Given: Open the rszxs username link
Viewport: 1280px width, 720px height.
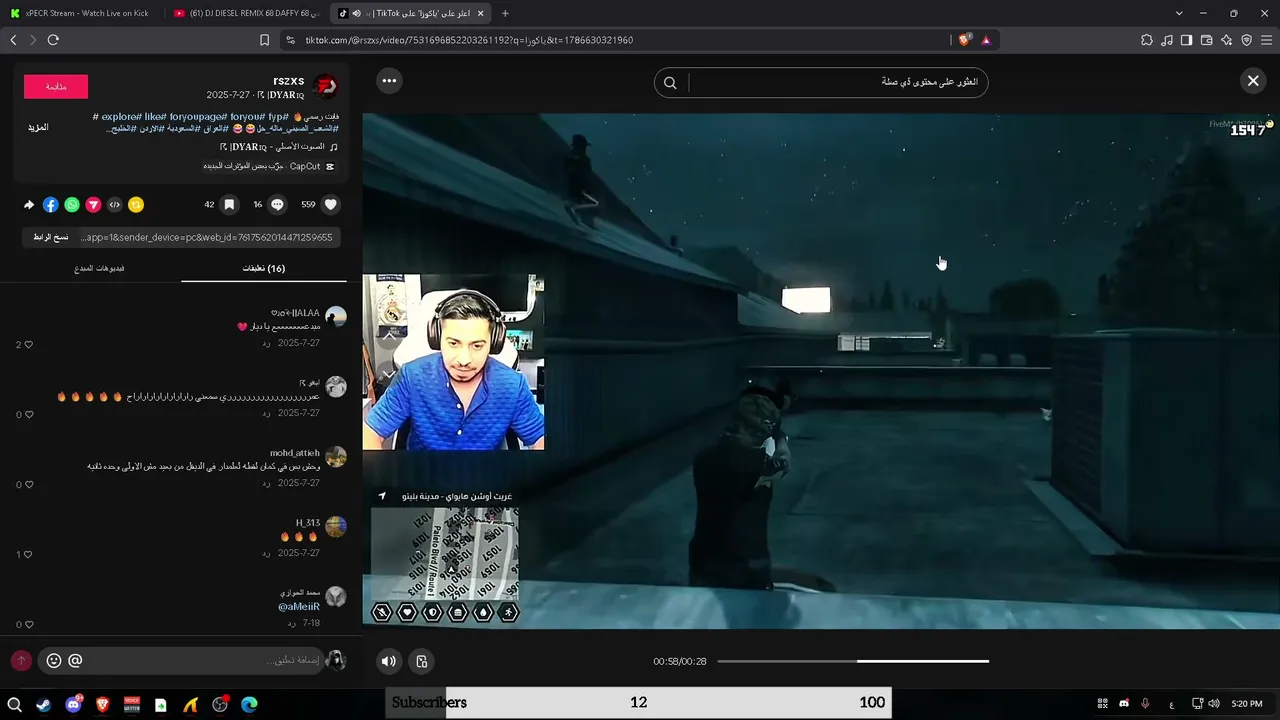Looking at the screenshot, I should pyautogui.click(x=288, y=81).
